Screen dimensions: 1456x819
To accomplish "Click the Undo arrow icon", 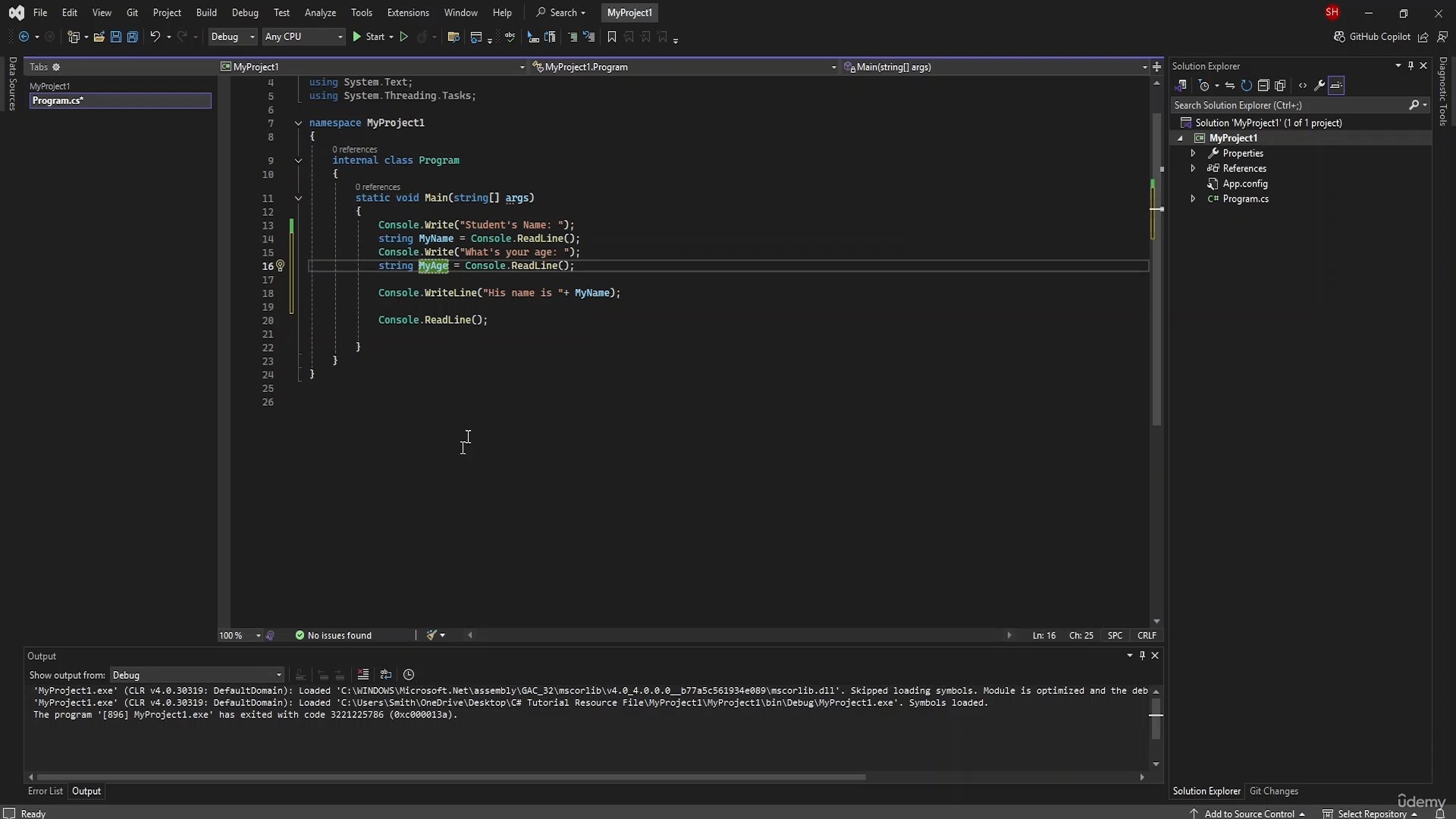I will pyautogui.click(x=155, y=36).
